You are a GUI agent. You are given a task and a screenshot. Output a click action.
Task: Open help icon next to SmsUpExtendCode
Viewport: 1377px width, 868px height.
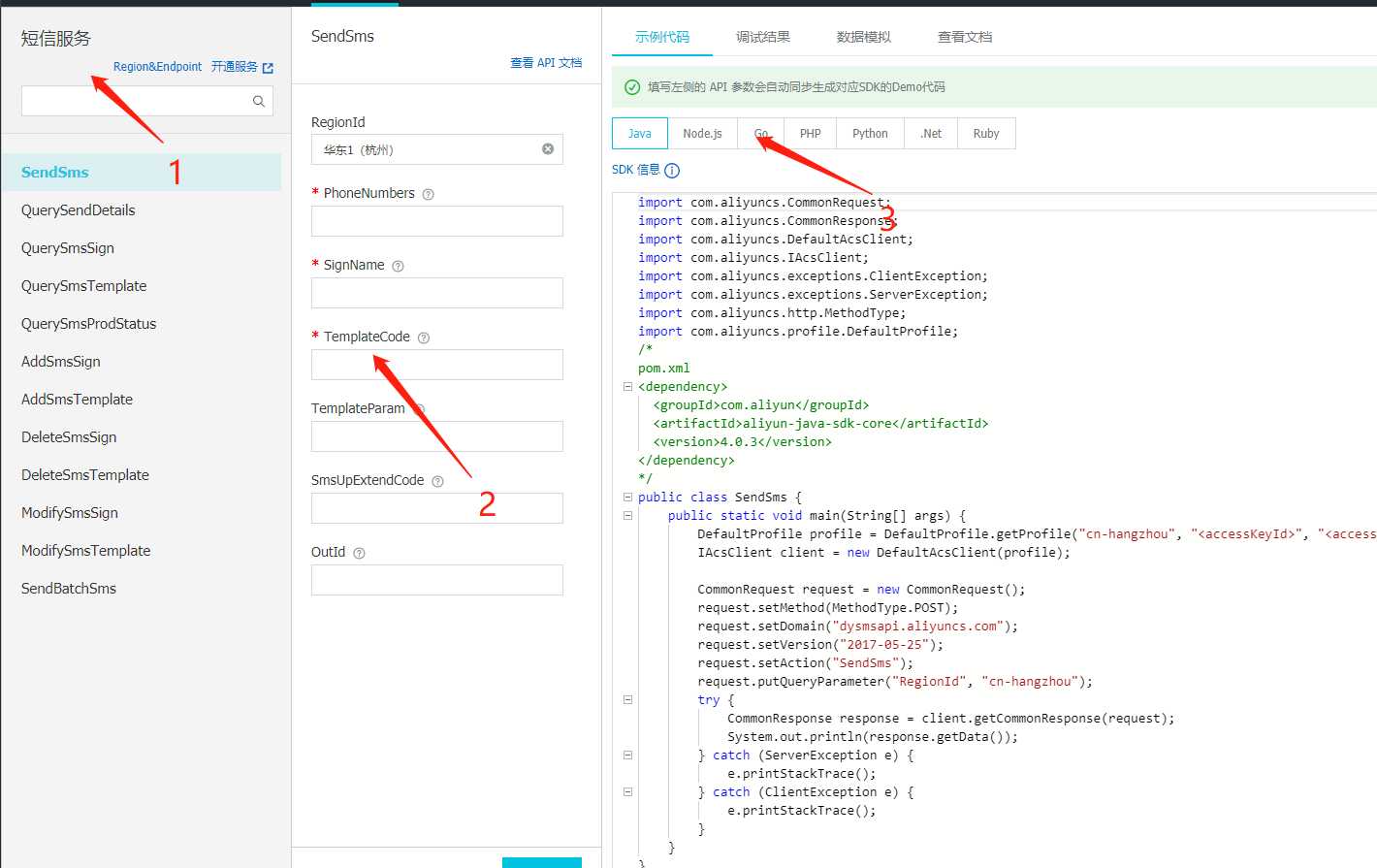[437, 481]
